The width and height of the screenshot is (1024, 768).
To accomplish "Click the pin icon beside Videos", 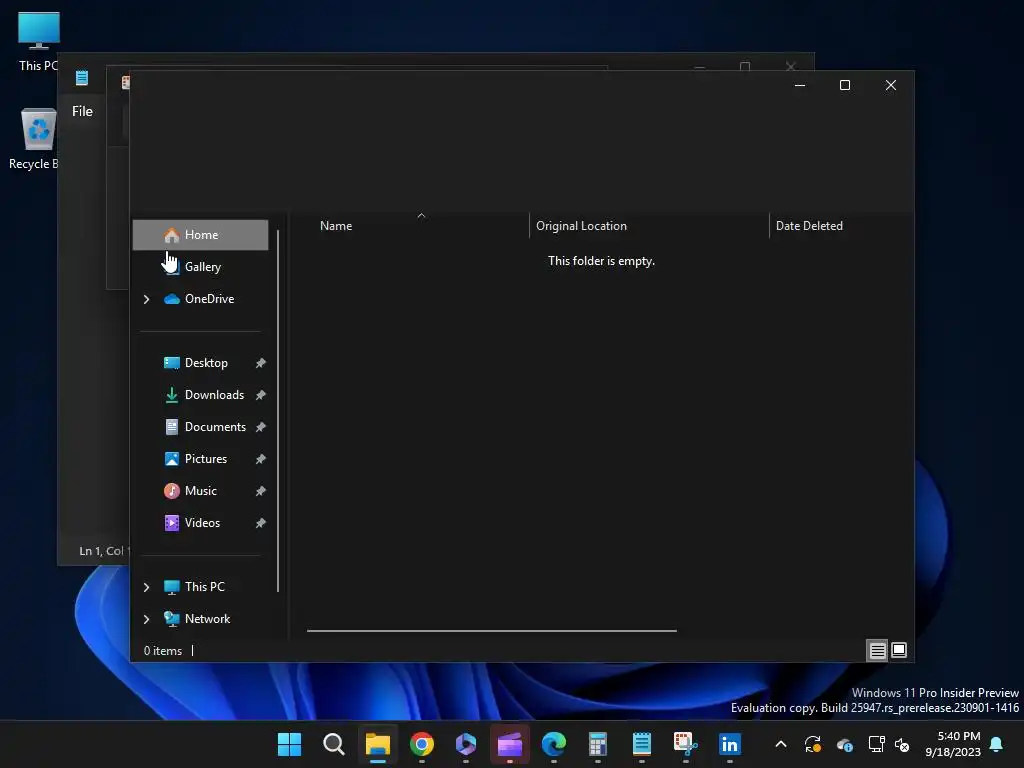I will pyautogui.click(x=261, y=523).
